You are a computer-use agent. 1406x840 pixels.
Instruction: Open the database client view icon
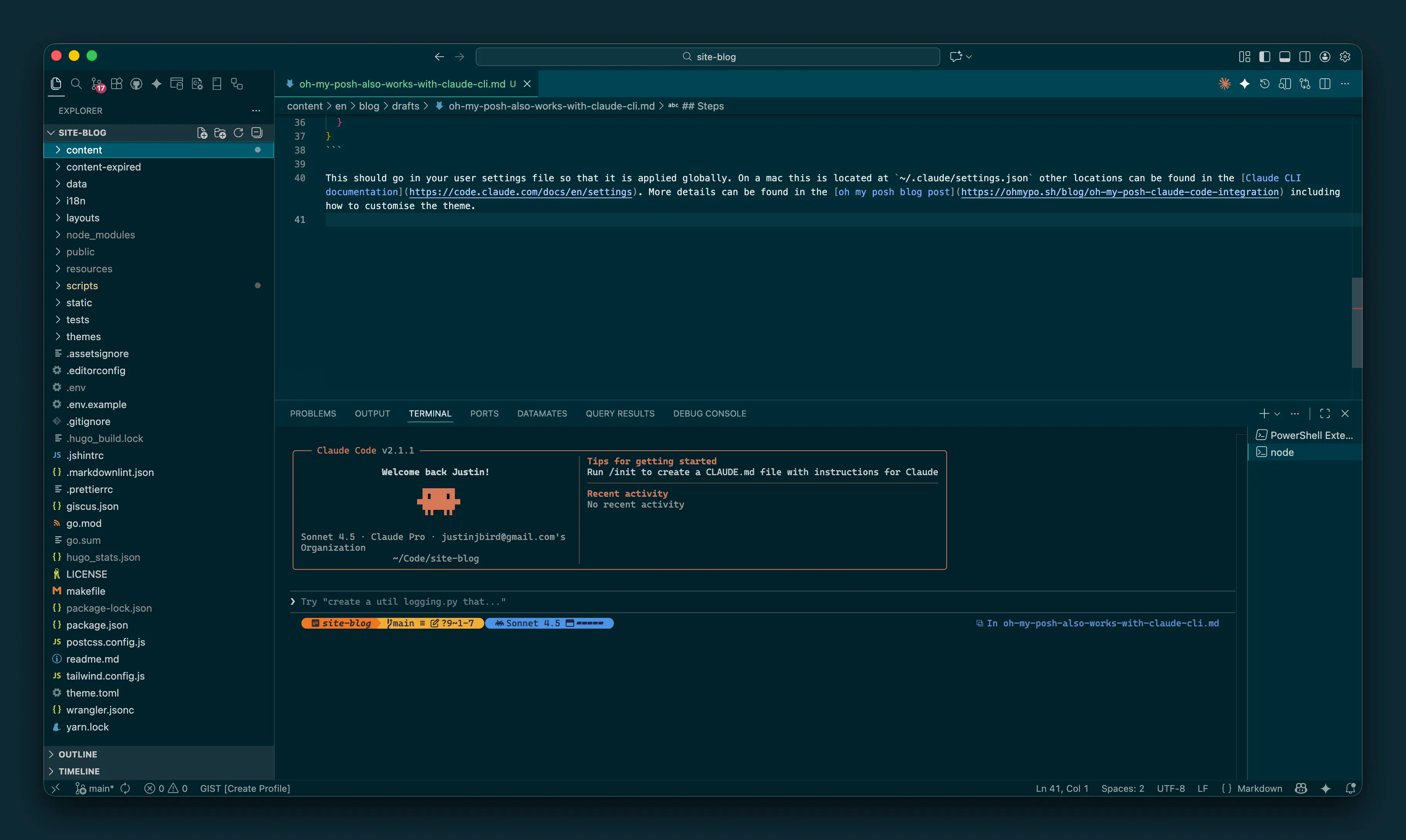click(177, 84)
